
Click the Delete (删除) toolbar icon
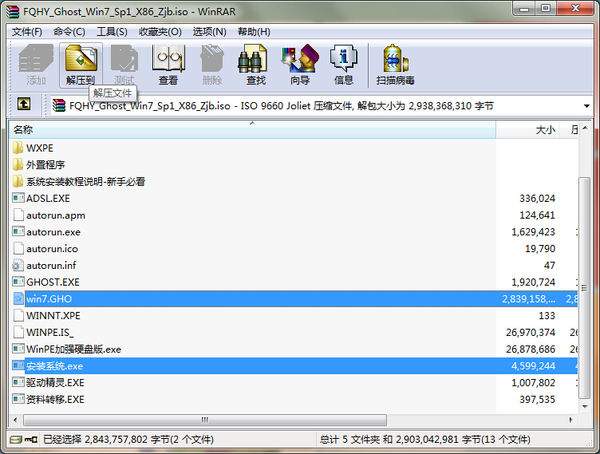pos(211,65)
